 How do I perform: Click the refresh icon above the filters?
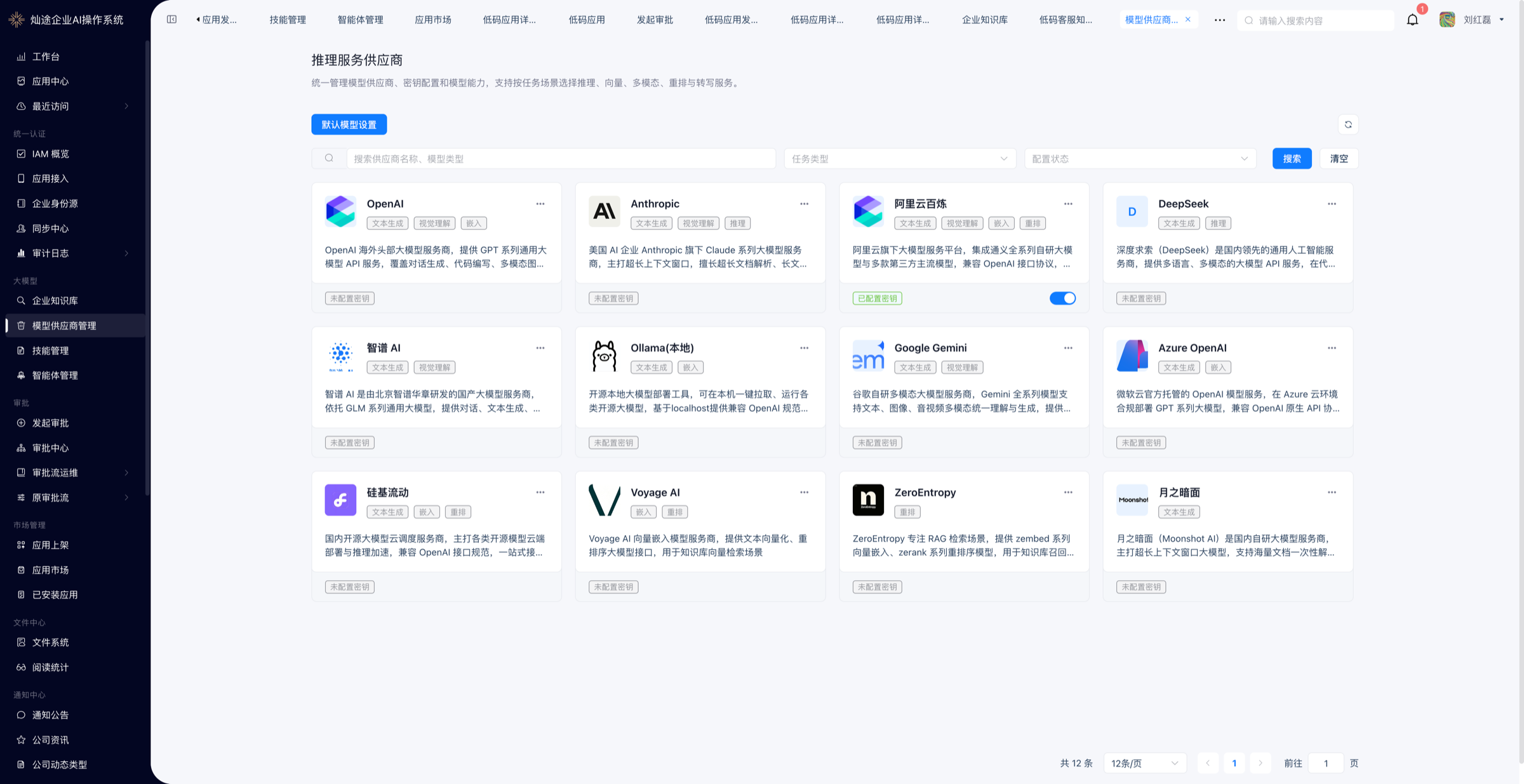pyautogui.click(x=1348, y=124)
